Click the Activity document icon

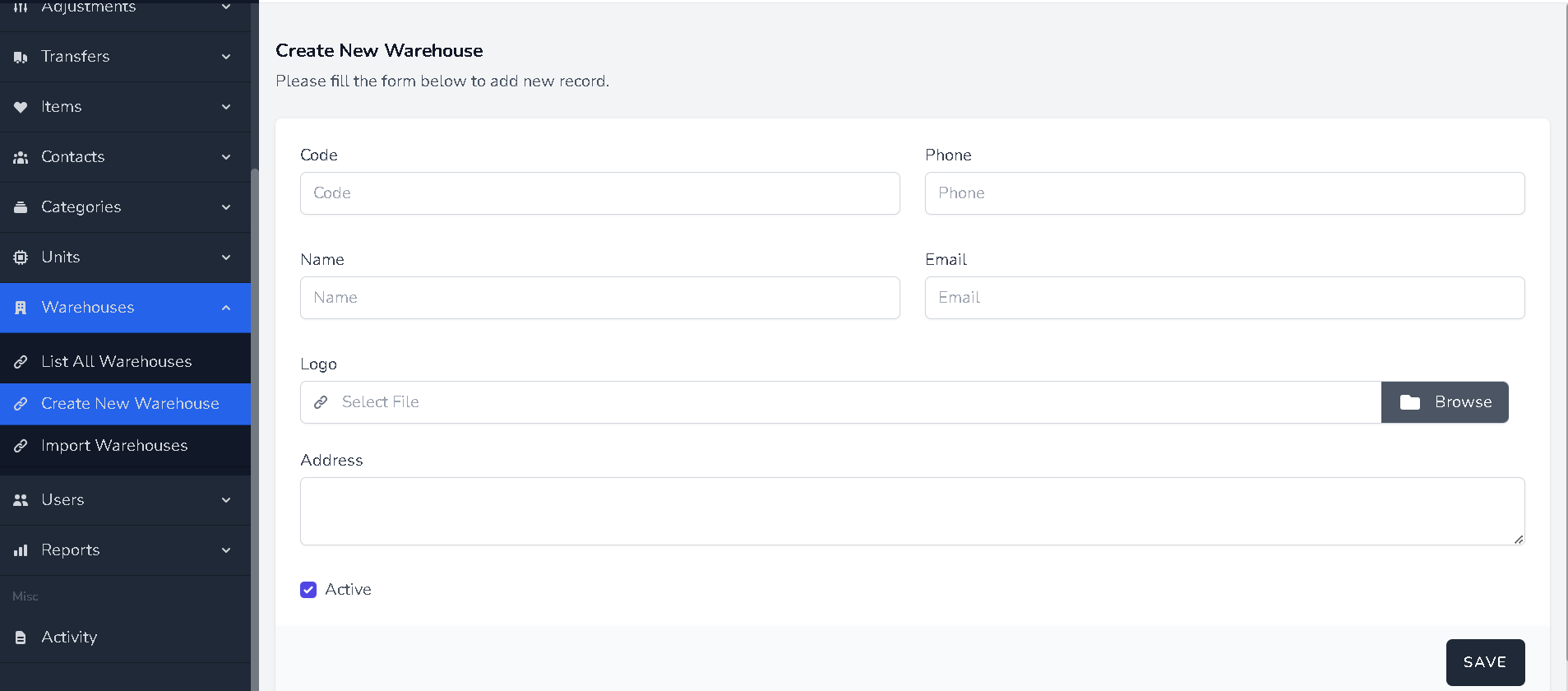21,638
